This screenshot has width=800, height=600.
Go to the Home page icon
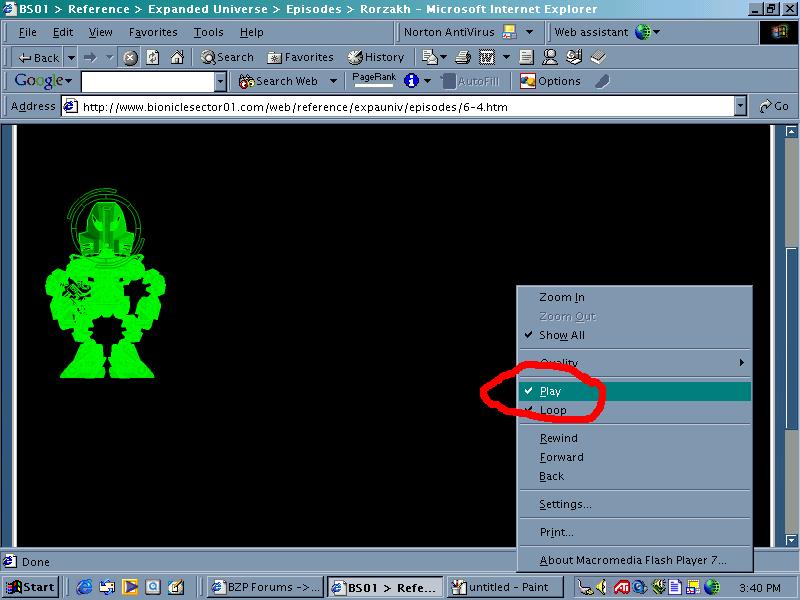[177, 58]
